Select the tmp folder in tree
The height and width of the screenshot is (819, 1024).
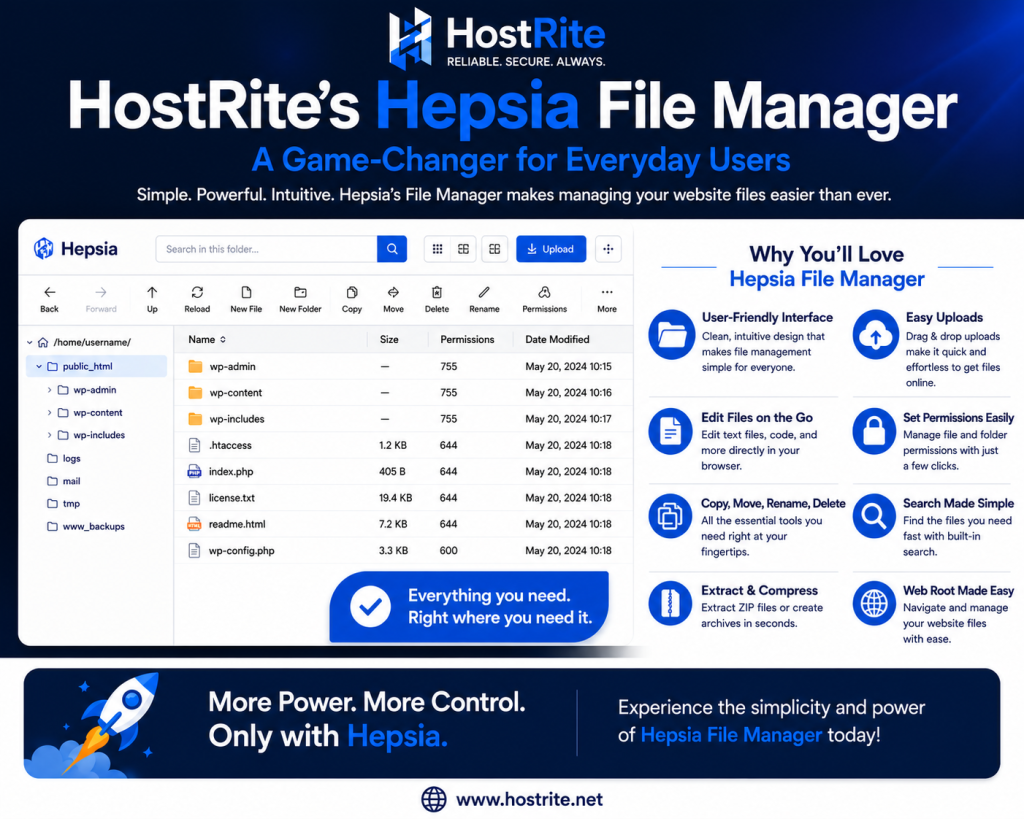point(64,504)
